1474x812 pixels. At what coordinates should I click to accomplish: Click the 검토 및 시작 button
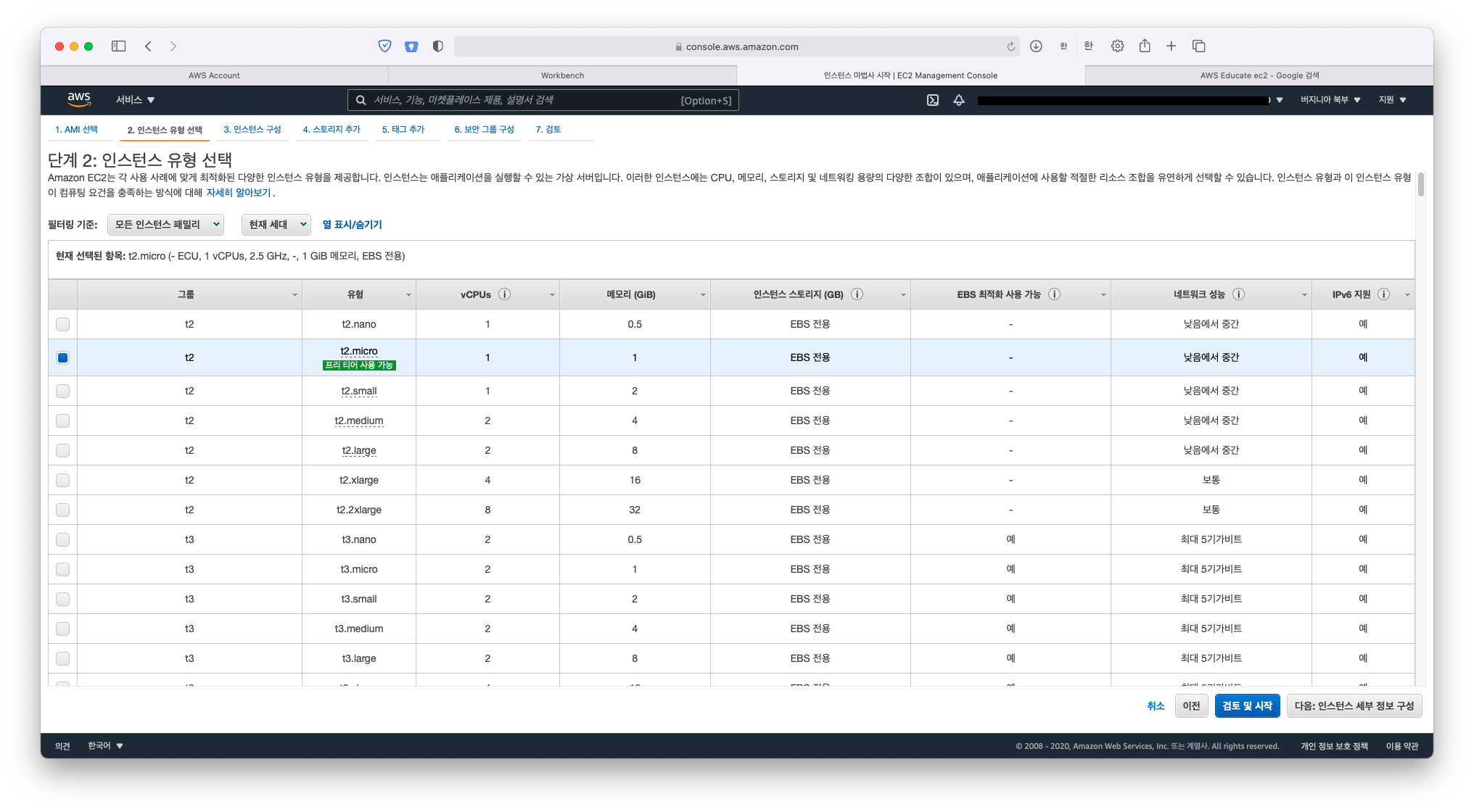1247,705
